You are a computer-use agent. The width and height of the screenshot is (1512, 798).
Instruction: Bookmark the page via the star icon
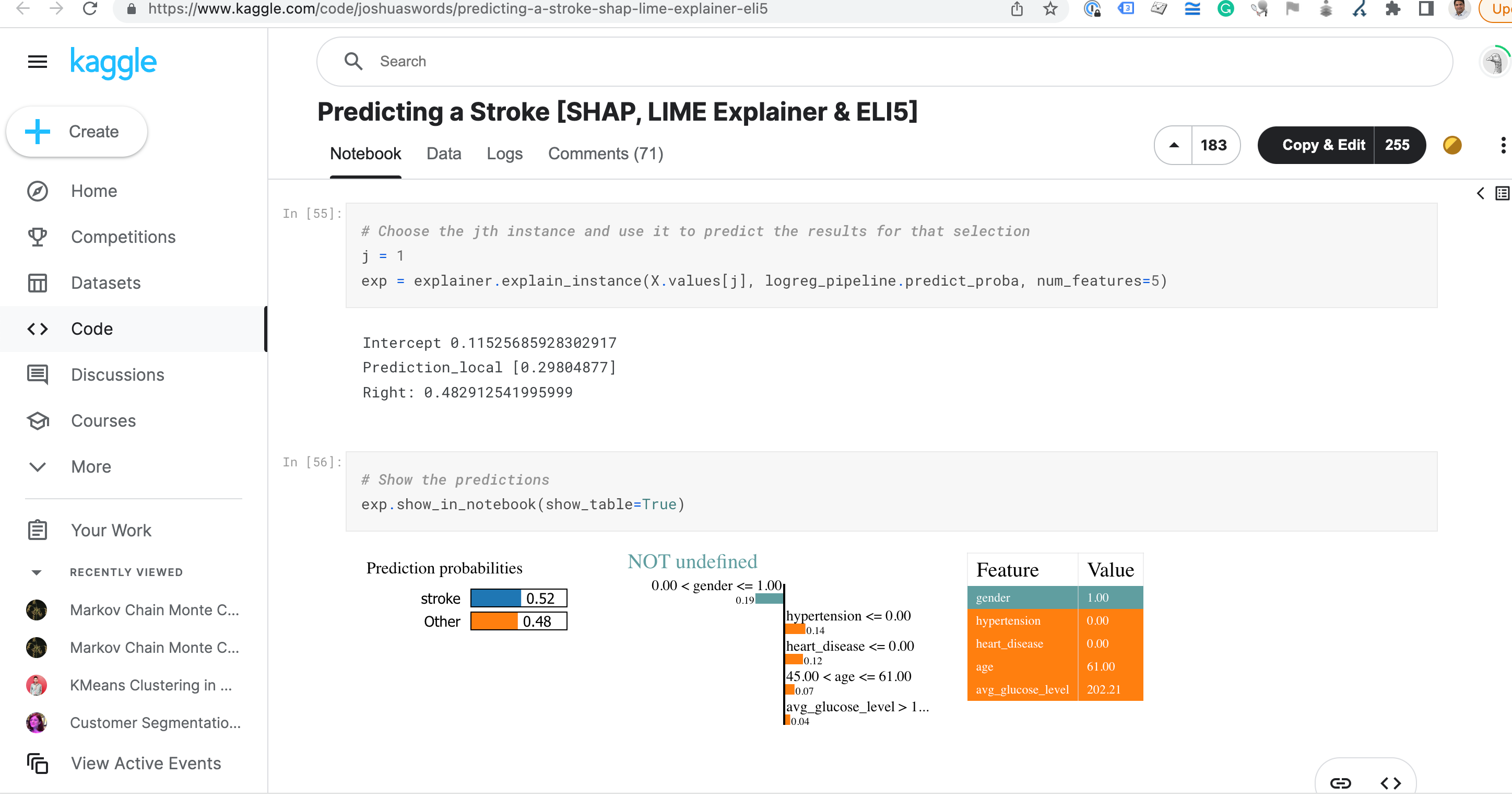click(x=1050, y=9)
